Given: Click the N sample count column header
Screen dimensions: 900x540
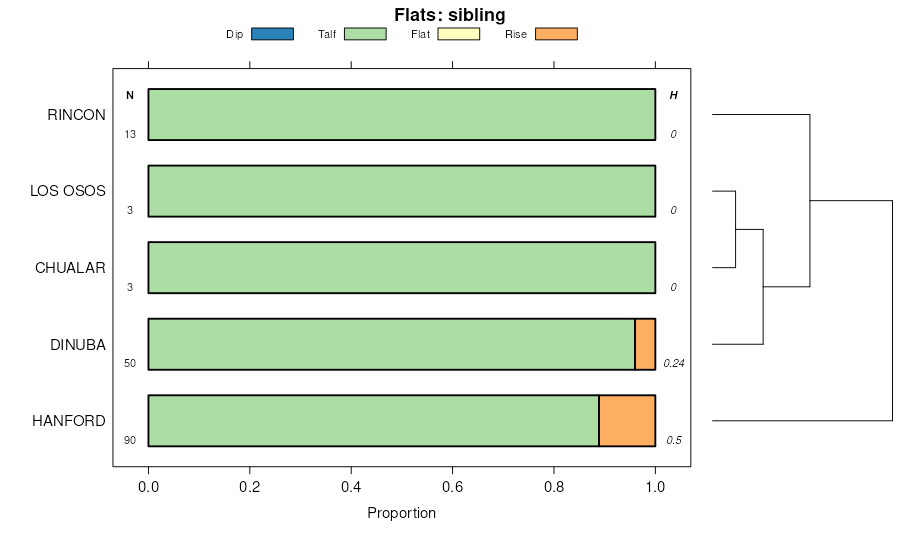Looking at the screenshot, I should coord(130,96).
